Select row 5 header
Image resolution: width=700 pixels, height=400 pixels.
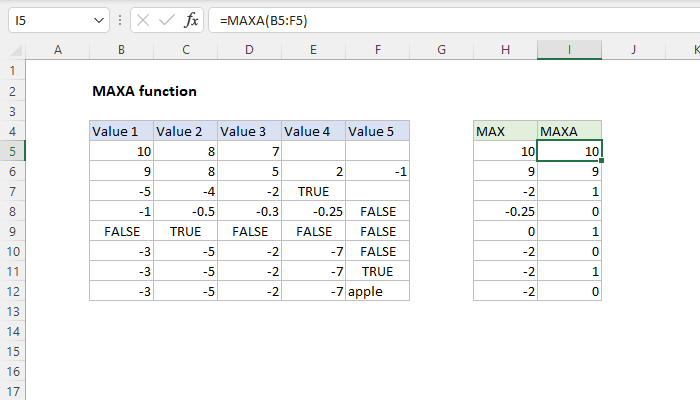(x=13, y=151)
